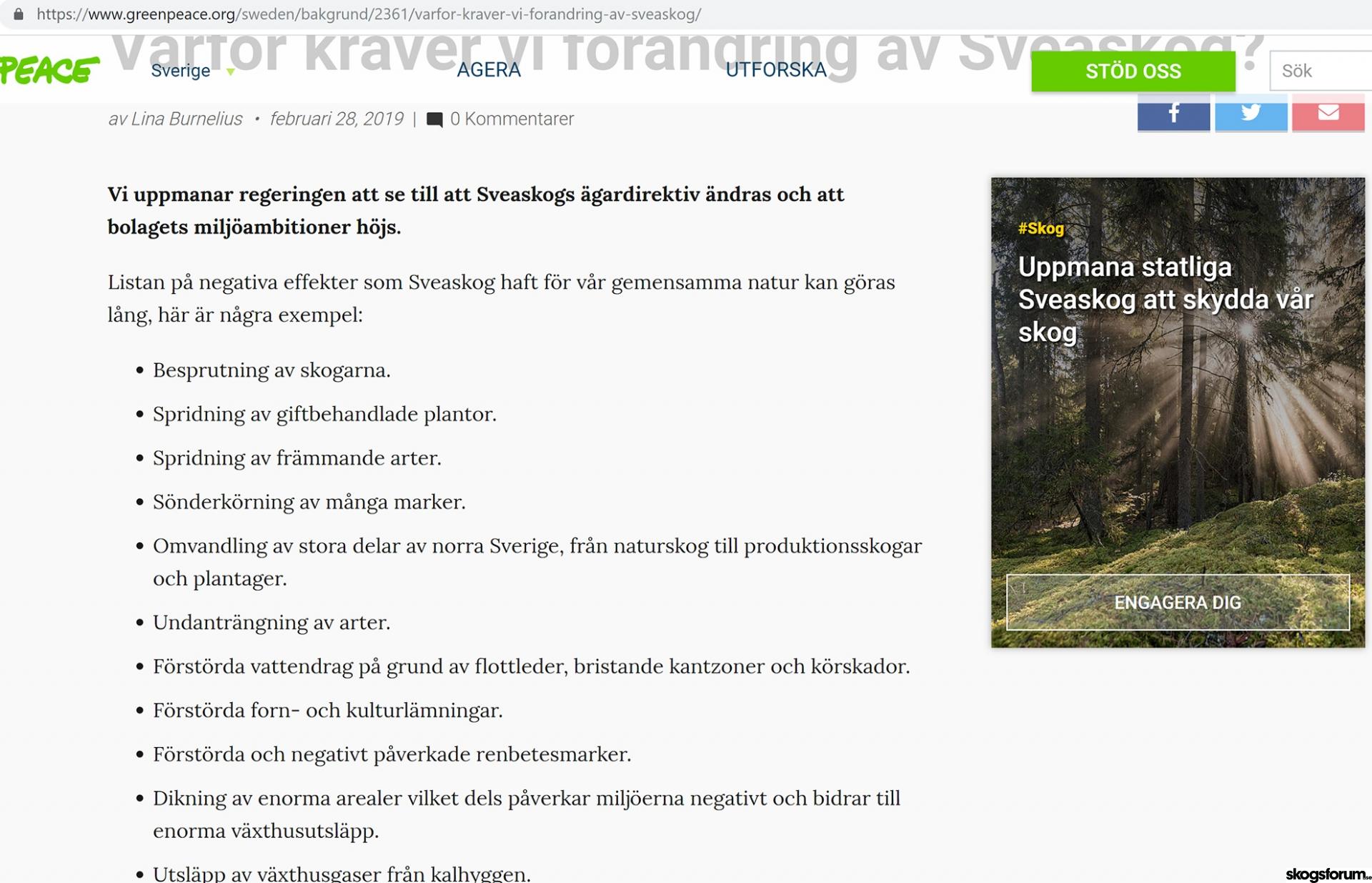
Task: Click 'Utsläpp av växthusgaser från kalhyggen.' item
Action: click(342, 874)
